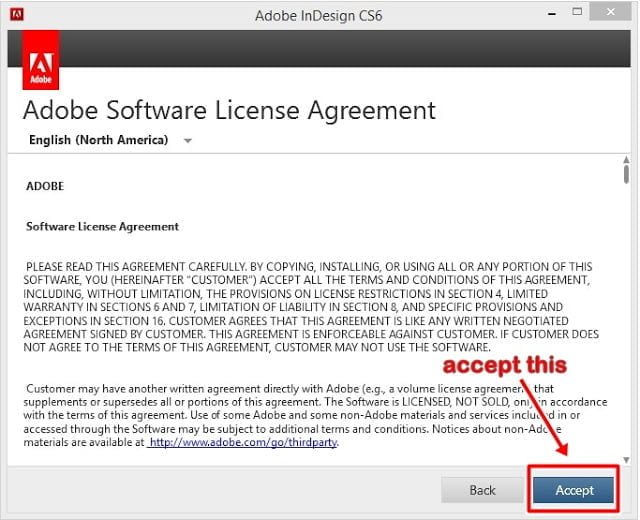Click the 'PLEASE READ THIS AGREEMENT CAREFULLY' paragraph
This screenshot has width=640, height=520.
point(310,307)
